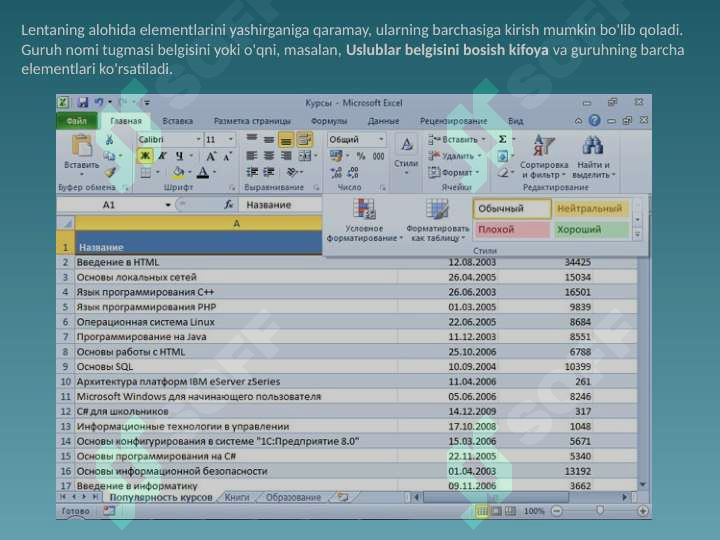Image resolution: width=720 pixels, height=540 pixels.
Task: Toggle underline Ч formatting
Action: tap(179, 156)
